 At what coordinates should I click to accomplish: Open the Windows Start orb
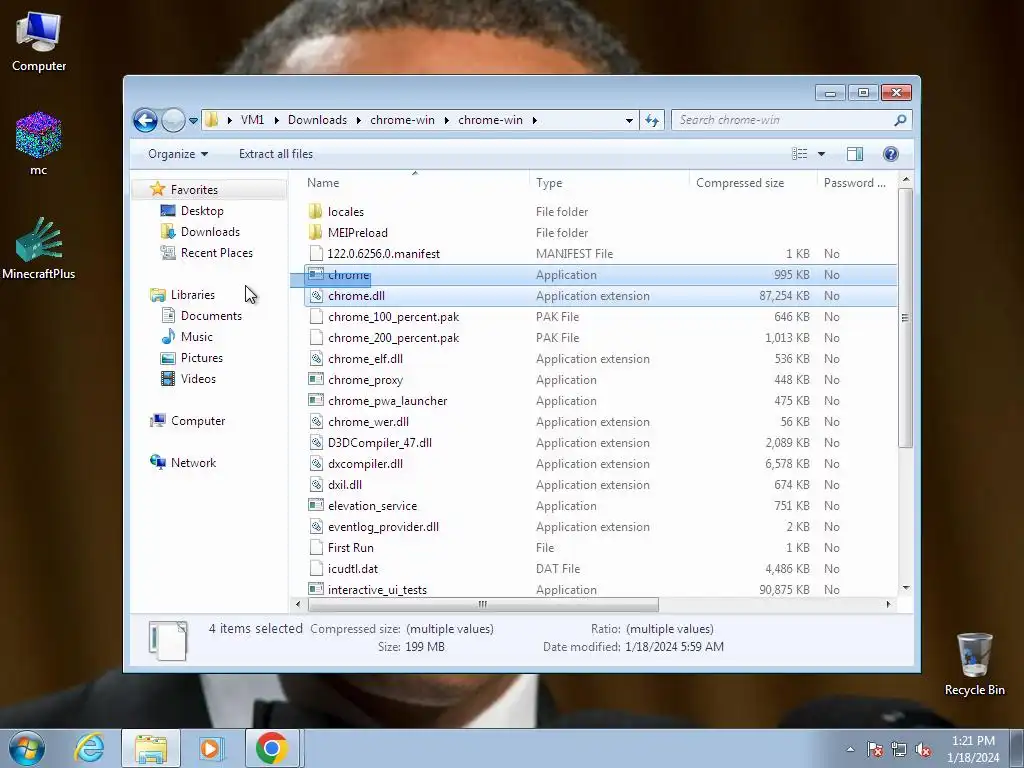[x=27, y=748]
